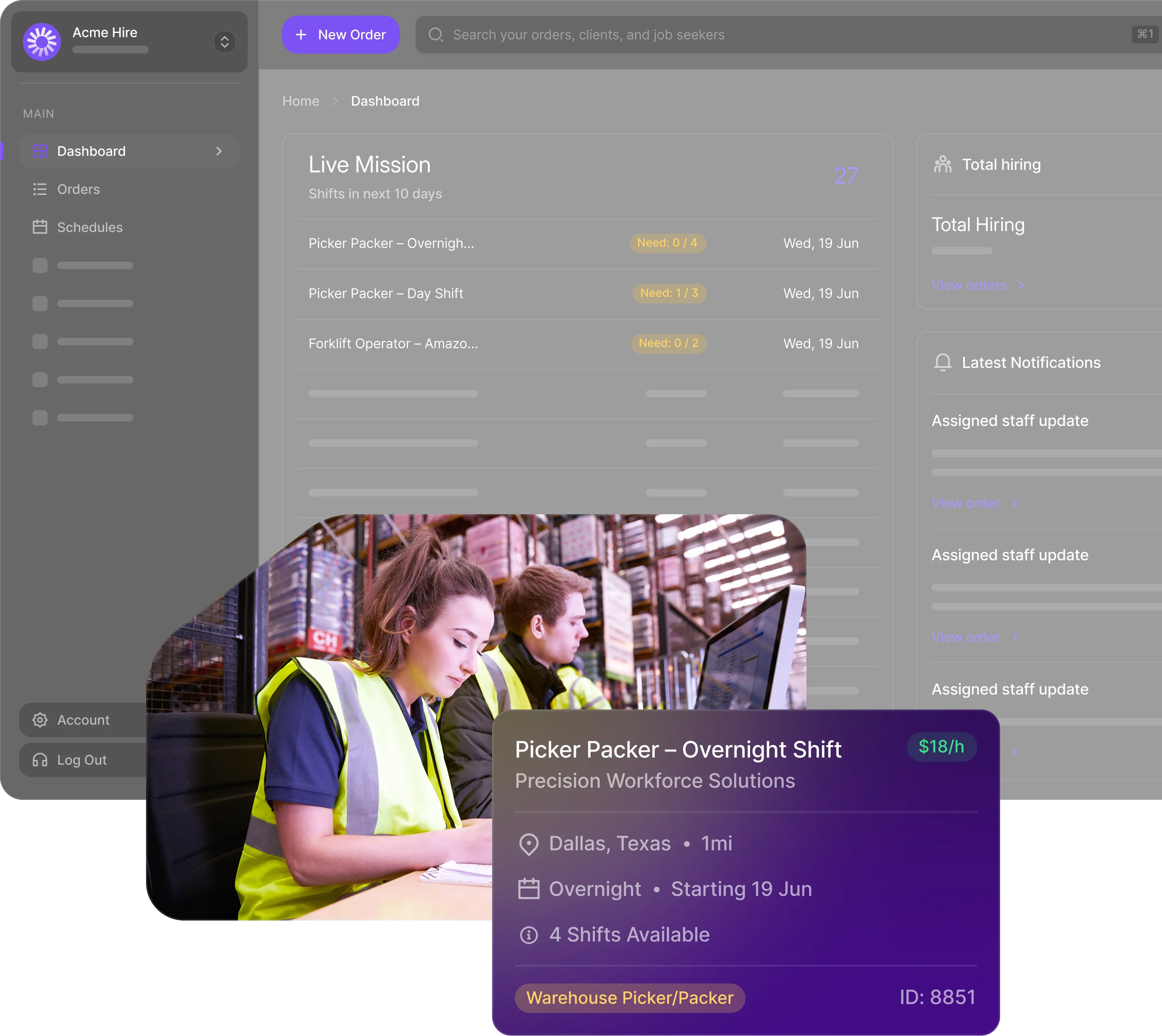Image resolution: width=1162 pixels, height=1036 pixels.
Task: Click the Dashboard grid icon in sidebar
Action: point(40,151)
